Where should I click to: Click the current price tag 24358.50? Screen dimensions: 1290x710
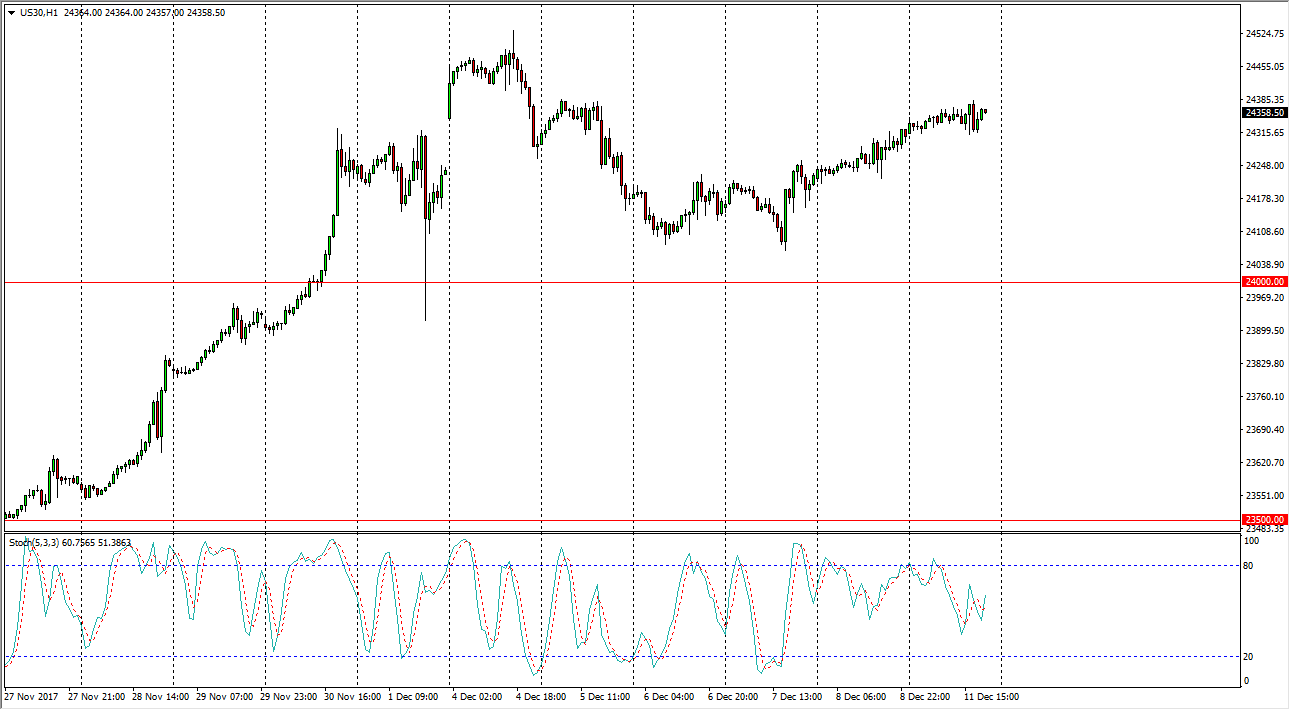1265,113
